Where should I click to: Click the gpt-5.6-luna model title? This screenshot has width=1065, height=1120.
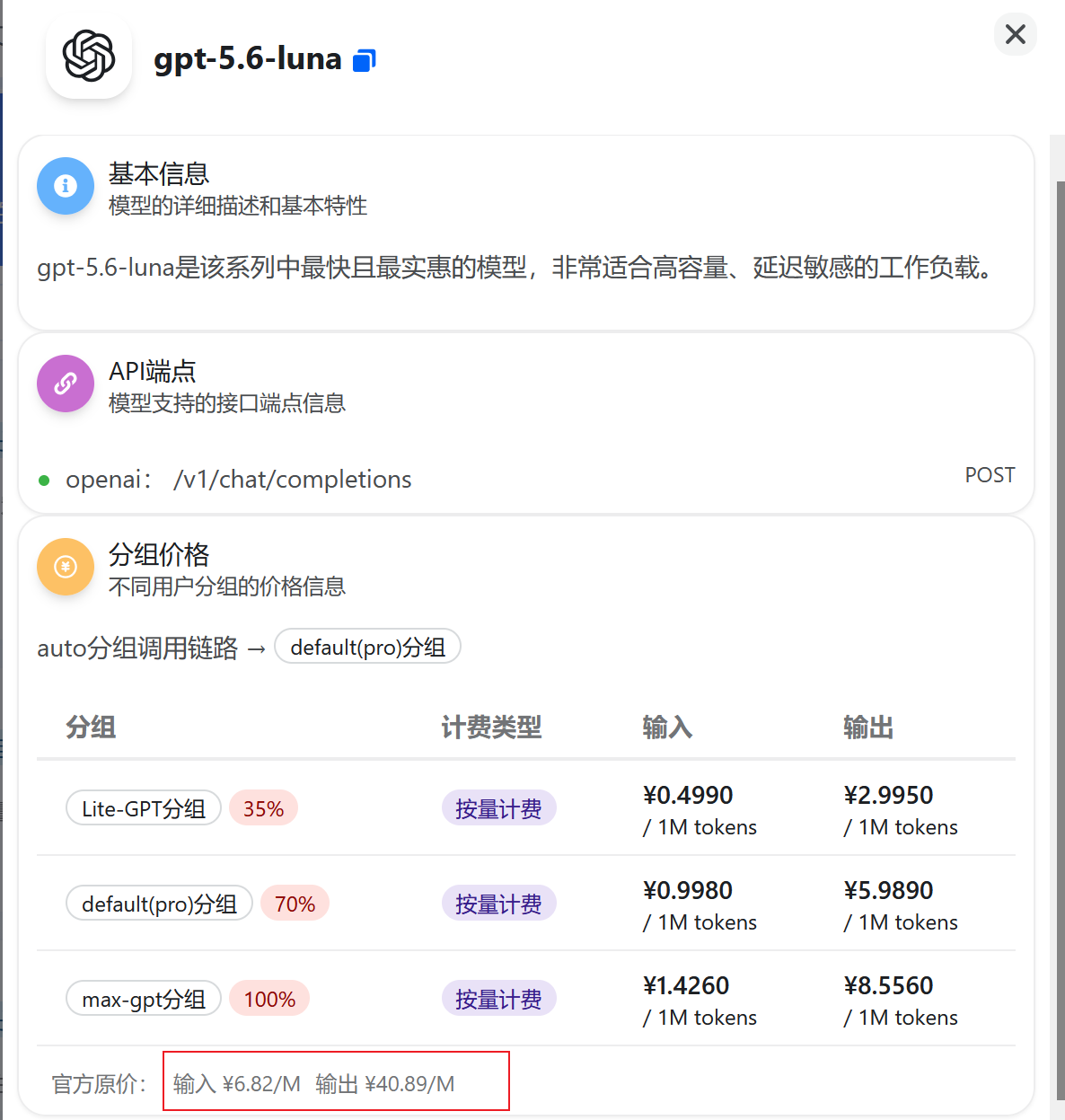pyautogui.click(x=248, y=58)
